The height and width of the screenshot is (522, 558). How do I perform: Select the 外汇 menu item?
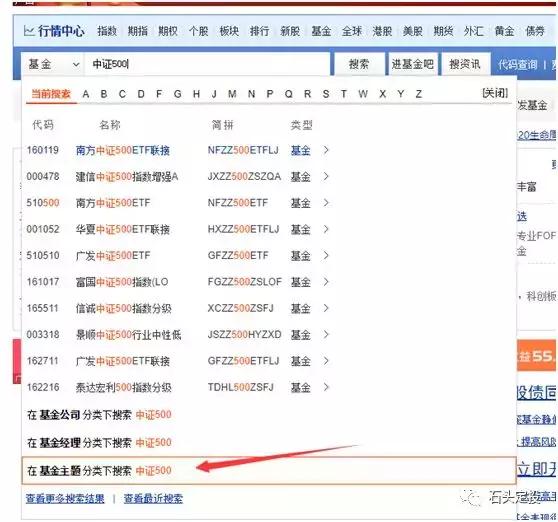[474, 31]
